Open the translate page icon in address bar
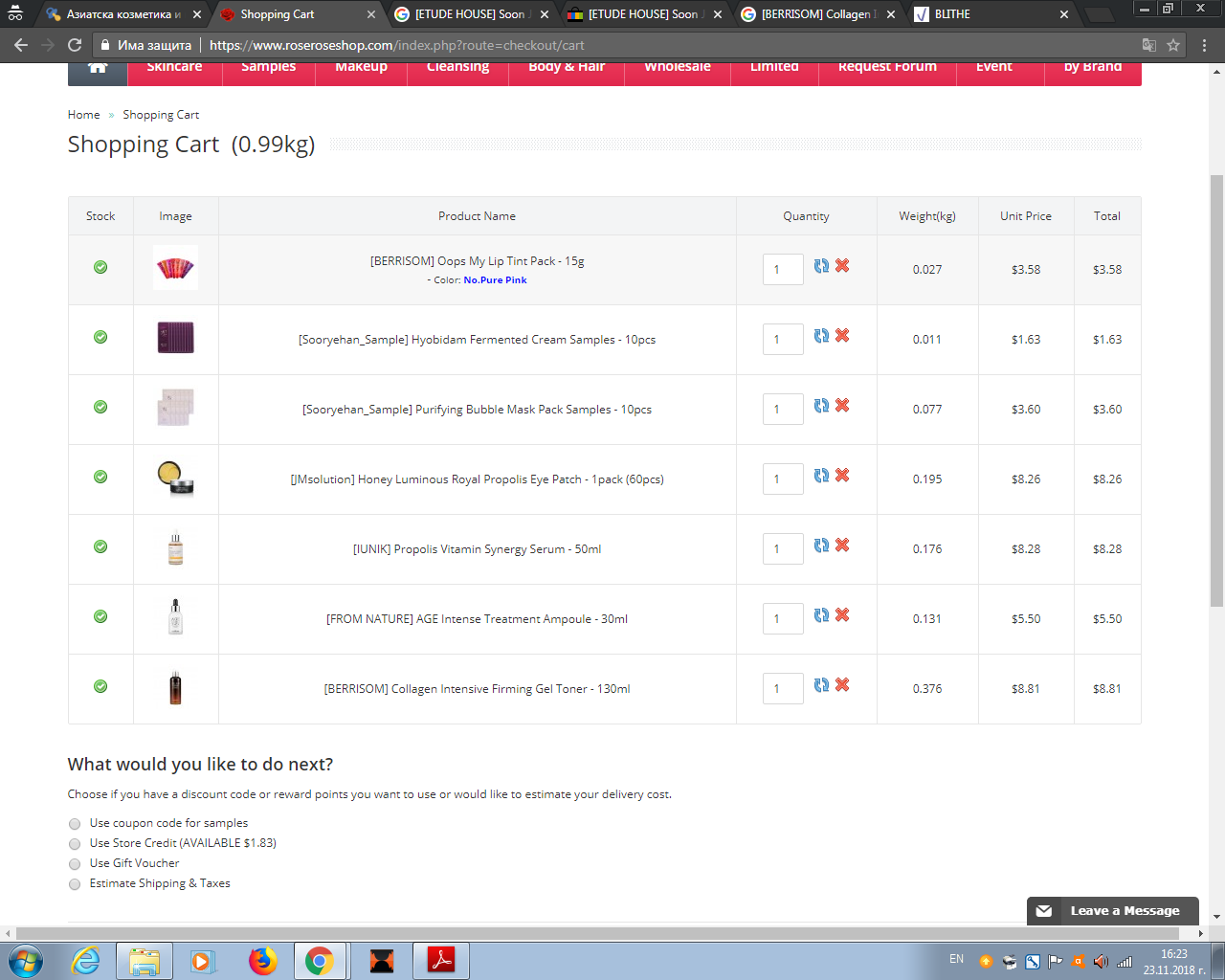This screenshot has height=980, width=1225. click(1149, 45)
